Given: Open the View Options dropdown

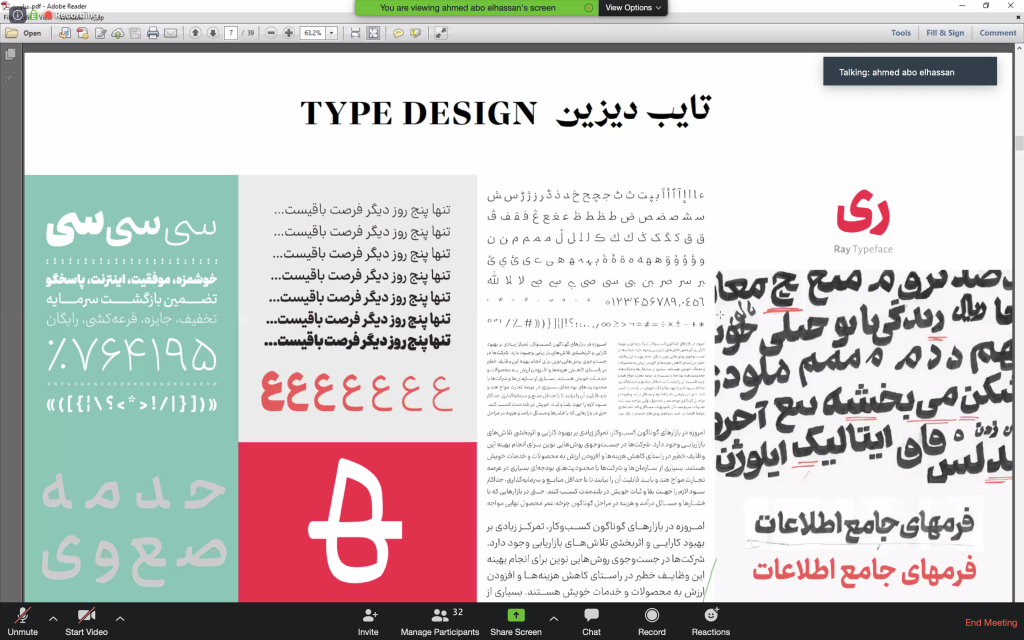Looking at the screenshot, I should (633, 8).
